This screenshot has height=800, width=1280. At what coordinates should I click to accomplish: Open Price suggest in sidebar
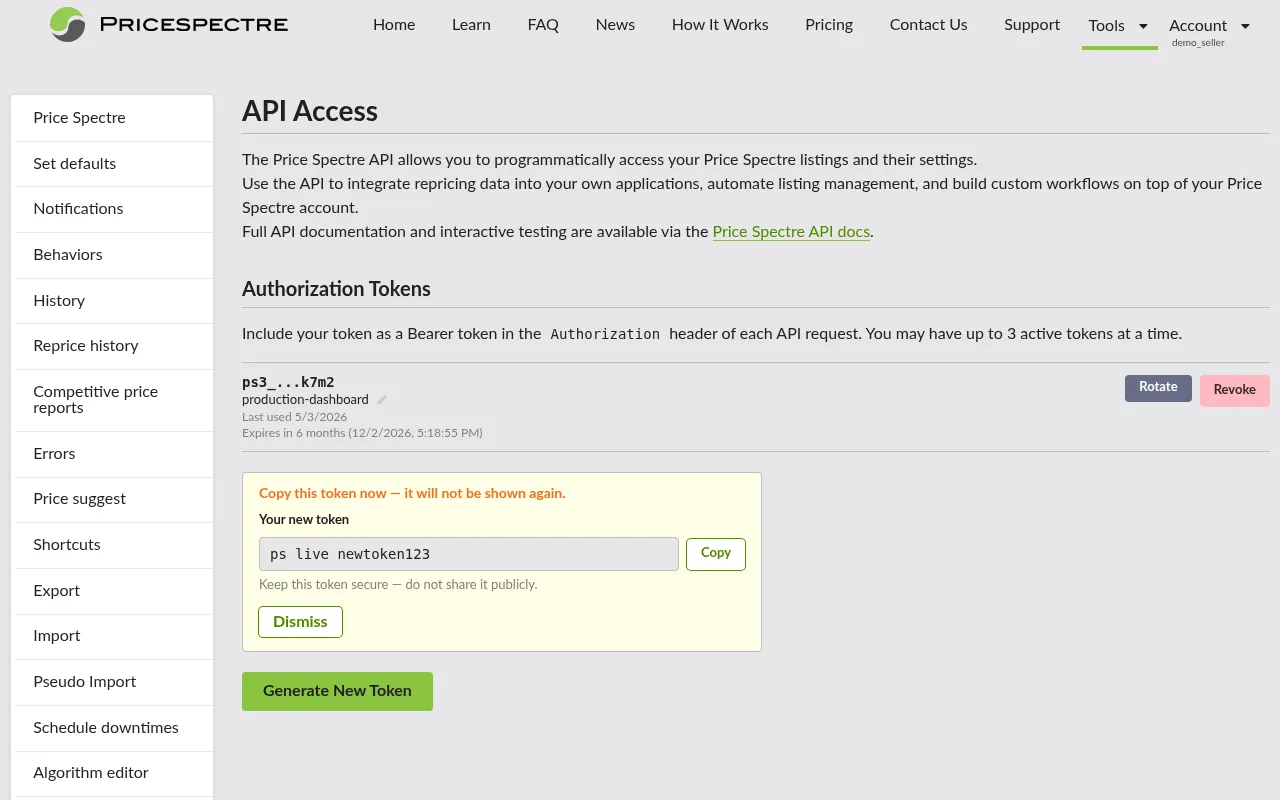click(114, 499)
